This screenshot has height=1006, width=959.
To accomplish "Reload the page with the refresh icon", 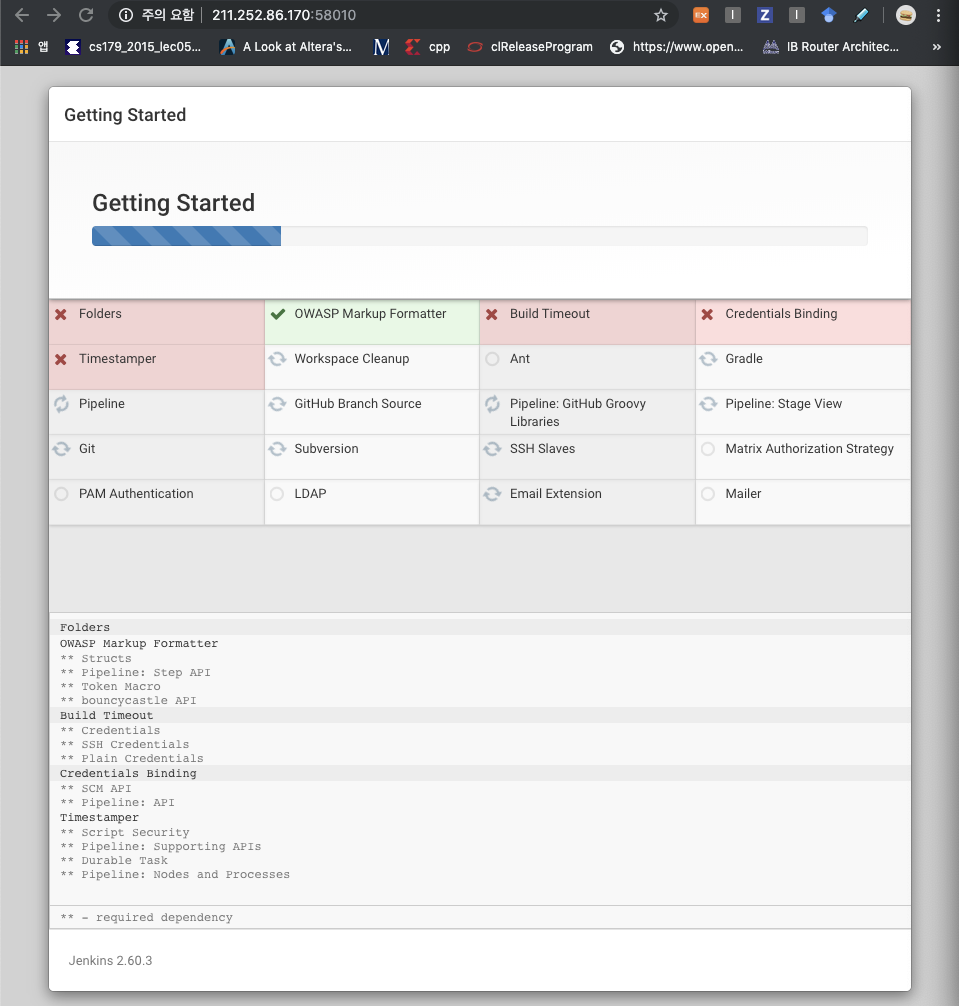I will pos(86,15).
